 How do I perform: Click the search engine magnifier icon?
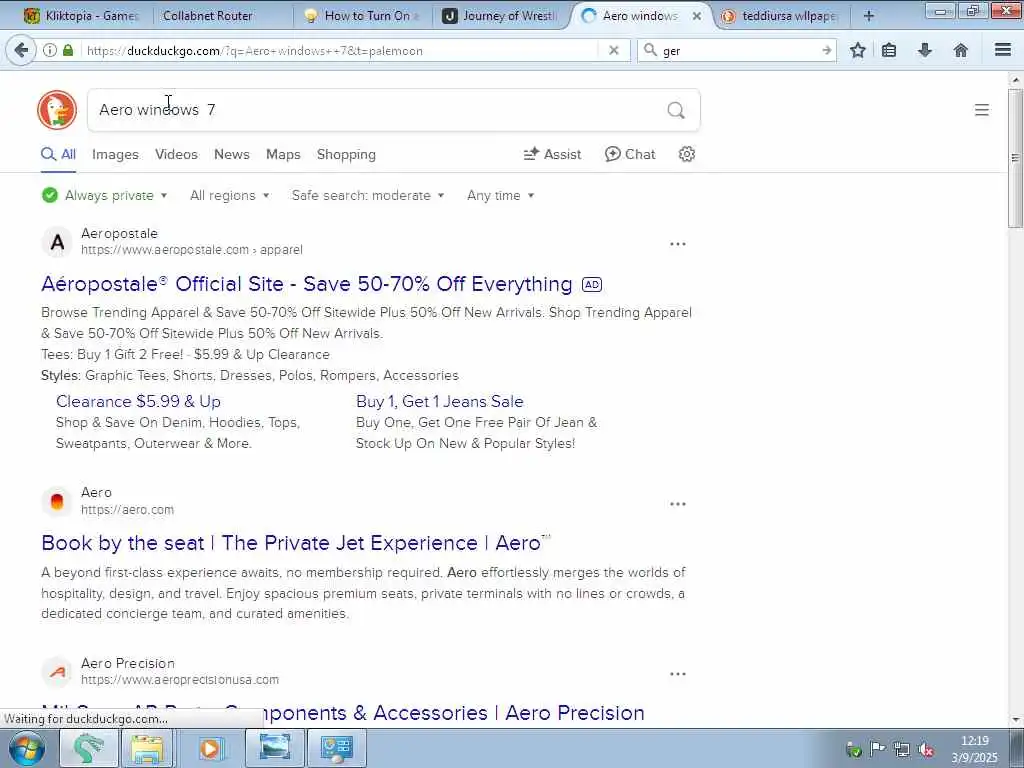(x=650, y=50)
